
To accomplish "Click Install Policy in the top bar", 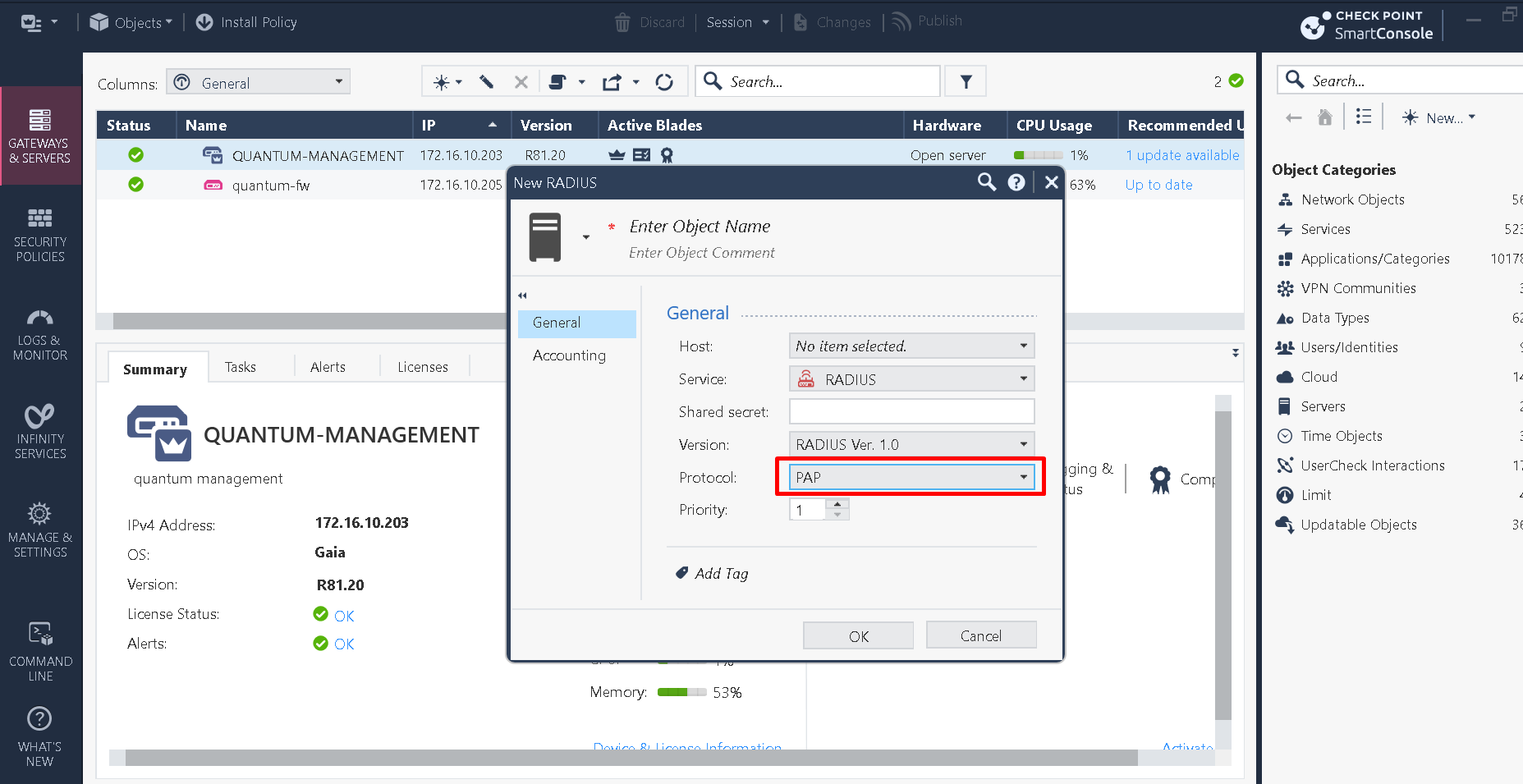I will [x=245, y=22].
